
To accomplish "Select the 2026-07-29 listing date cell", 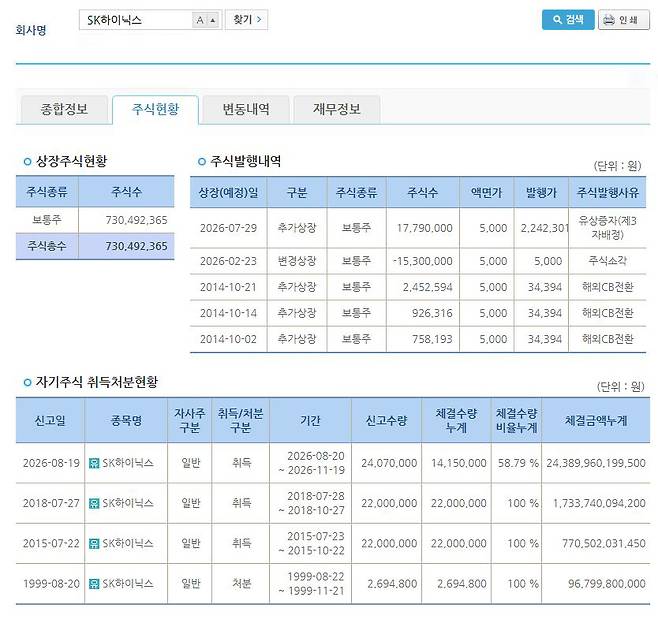I will point(228,228).
